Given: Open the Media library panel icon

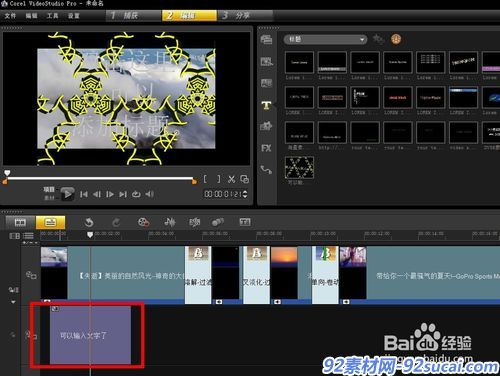Looking at the screenshot, I should pyautogui.click(x=266, y=40).
